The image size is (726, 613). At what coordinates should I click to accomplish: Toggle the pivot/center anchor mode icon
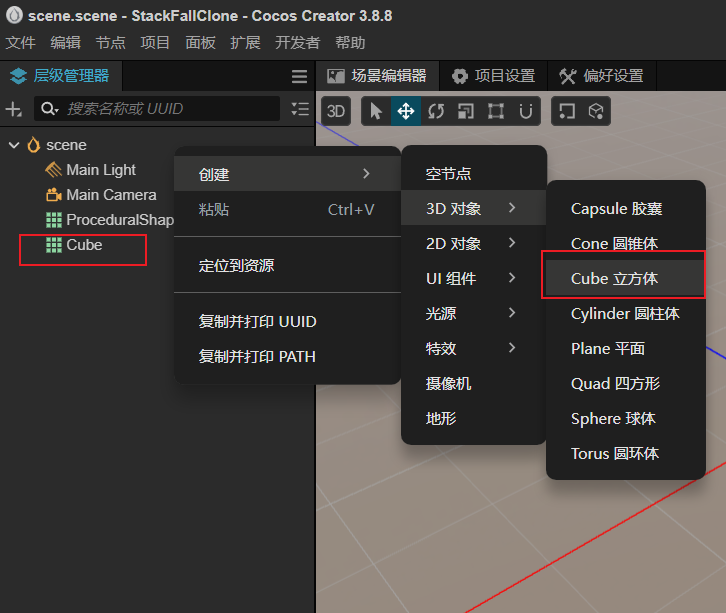click(567, 111)
